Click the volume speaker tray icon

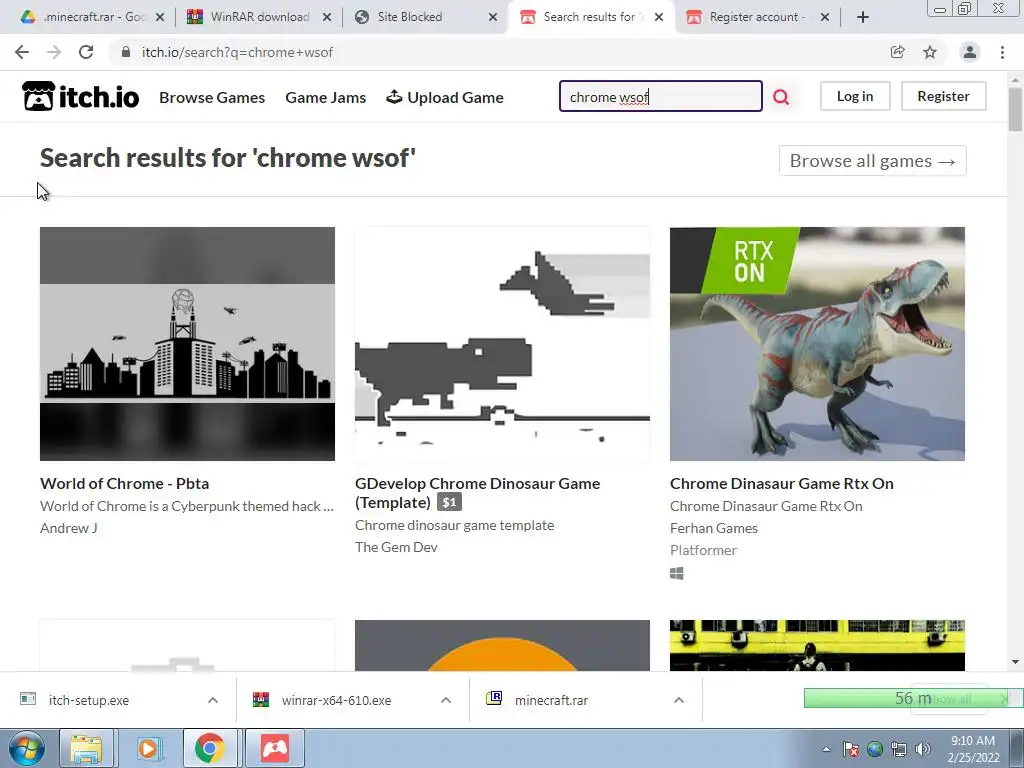click(x=922, y=749)
